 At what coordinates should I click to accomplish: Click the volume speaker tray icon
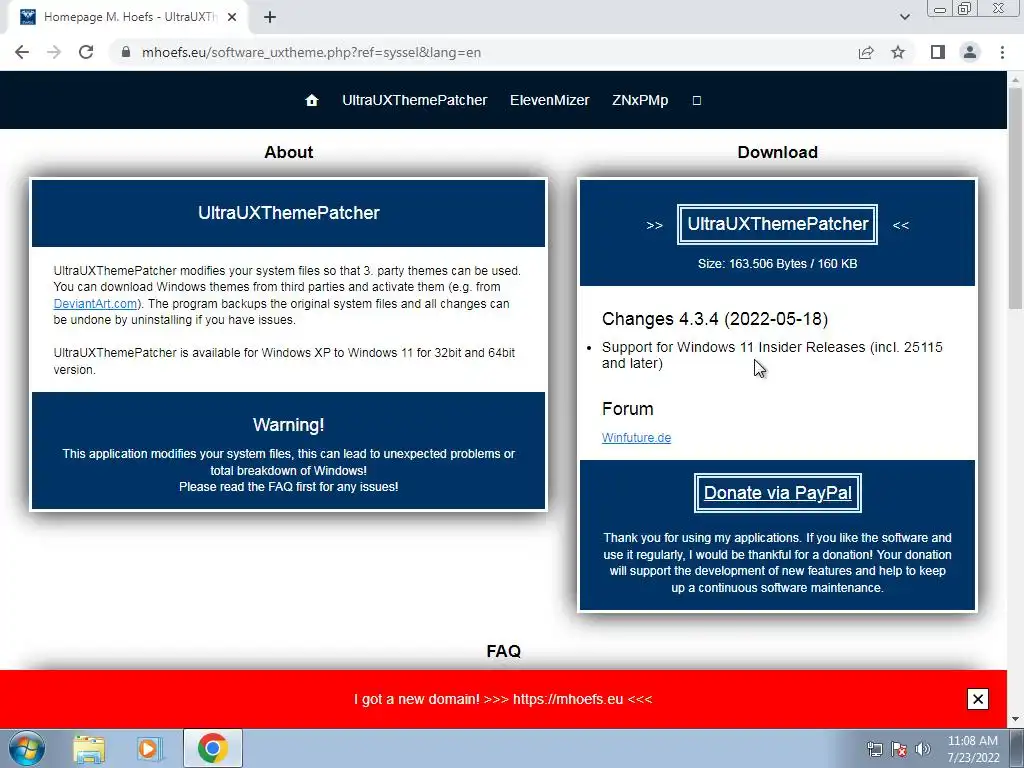922,749
